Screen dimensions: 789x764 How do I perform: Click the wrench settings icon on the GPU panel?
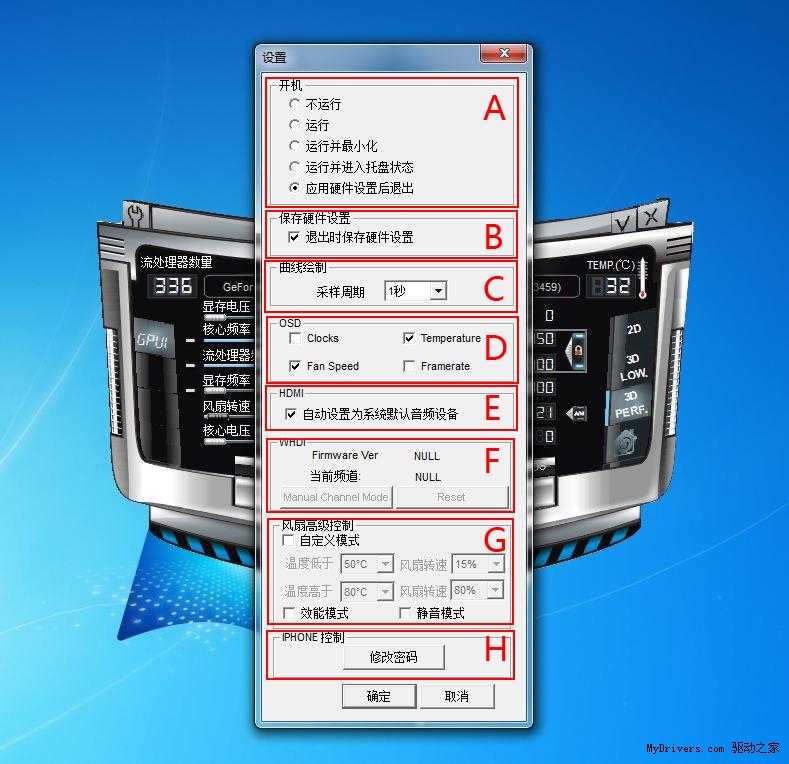(x=136, y=214)
